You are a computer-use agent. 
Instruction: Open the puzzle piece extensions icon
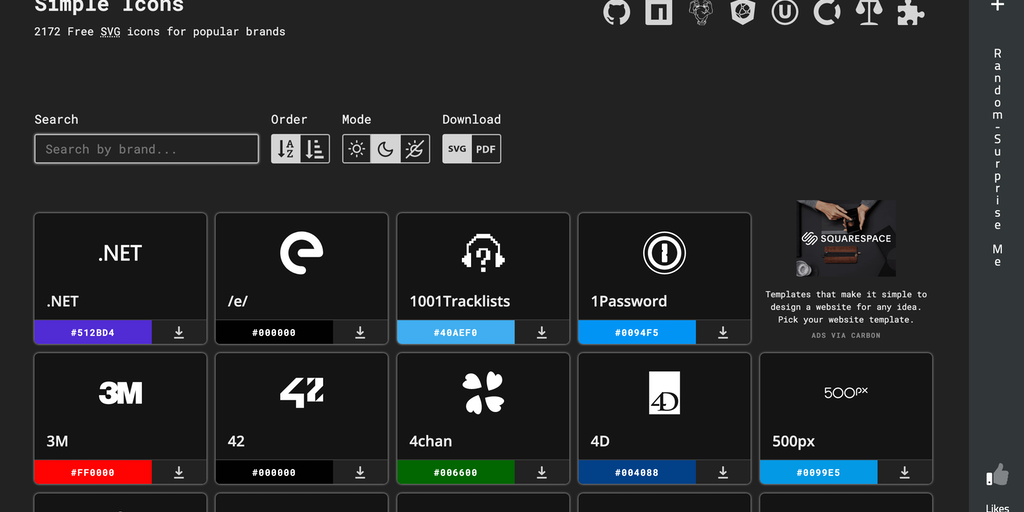pyautogui.click(x=910, y=12)
